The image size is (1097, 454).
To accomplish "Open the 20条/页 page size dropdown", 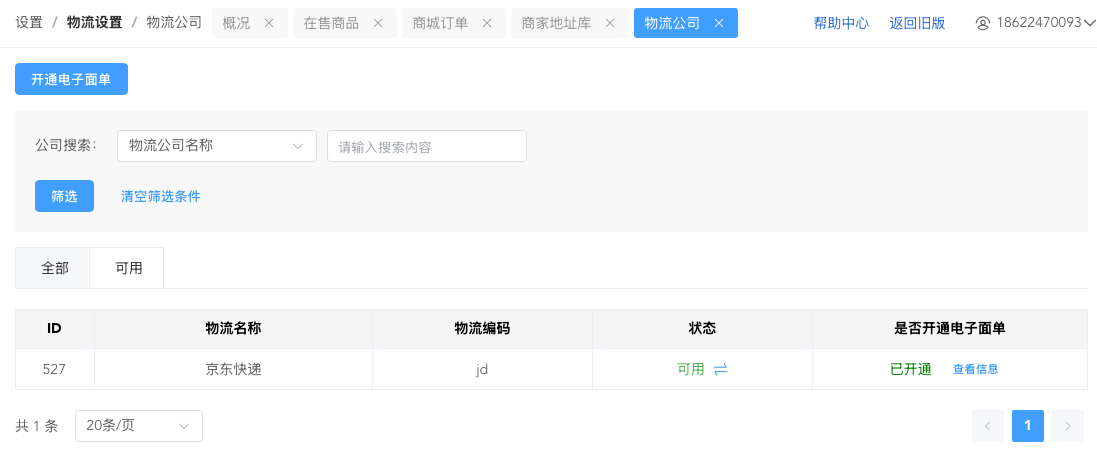I will tap(139, 426).
